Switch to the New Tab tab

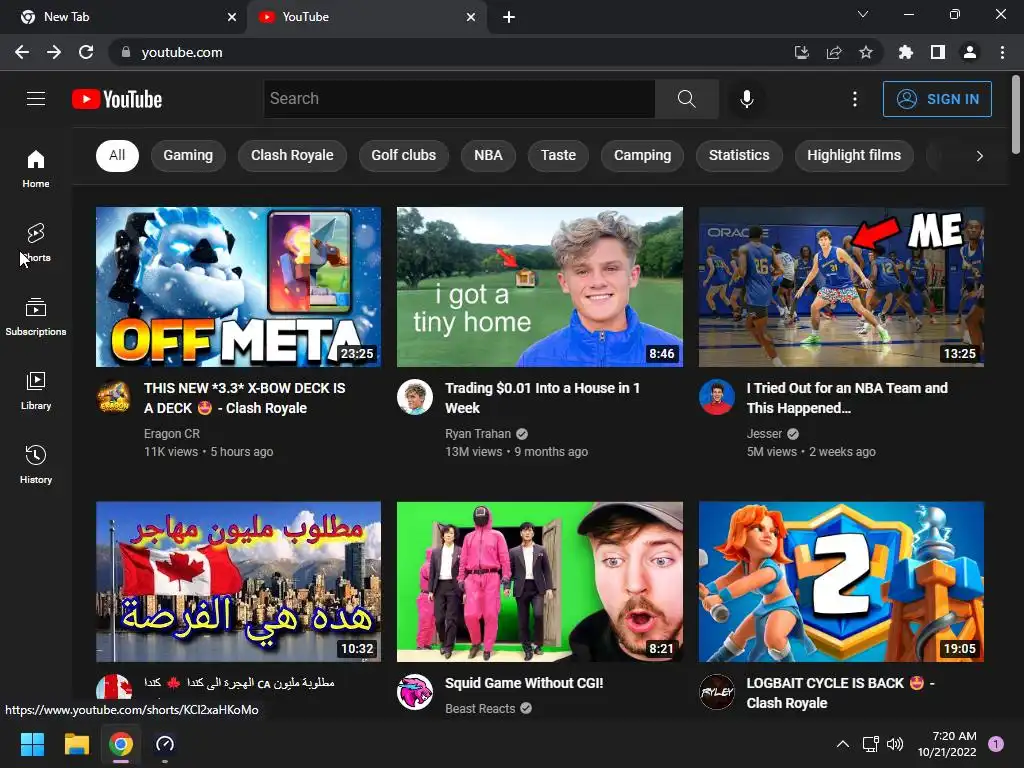(x=124, y=17)
